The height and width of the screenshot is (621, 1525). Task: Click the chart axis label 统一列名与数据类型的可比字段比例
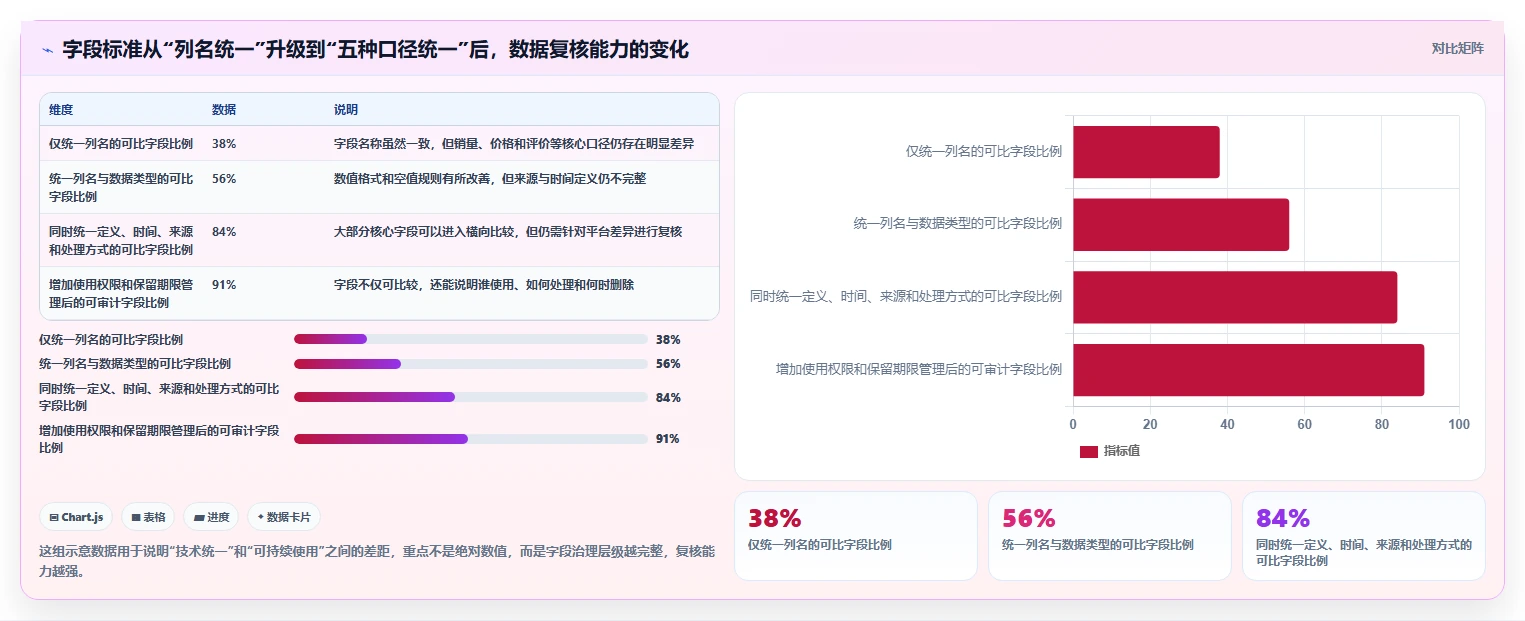click(x=957, y=225)
